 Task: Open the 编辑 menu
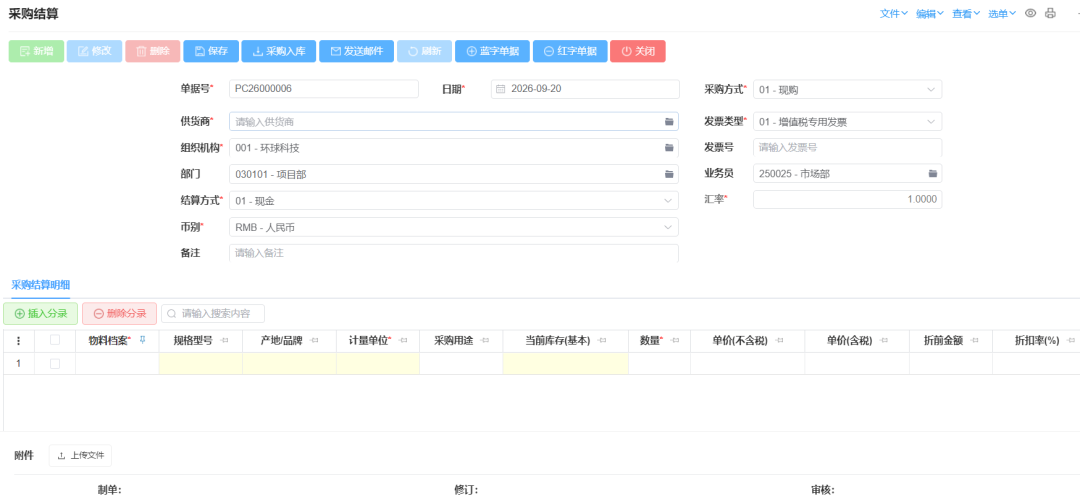930,14
